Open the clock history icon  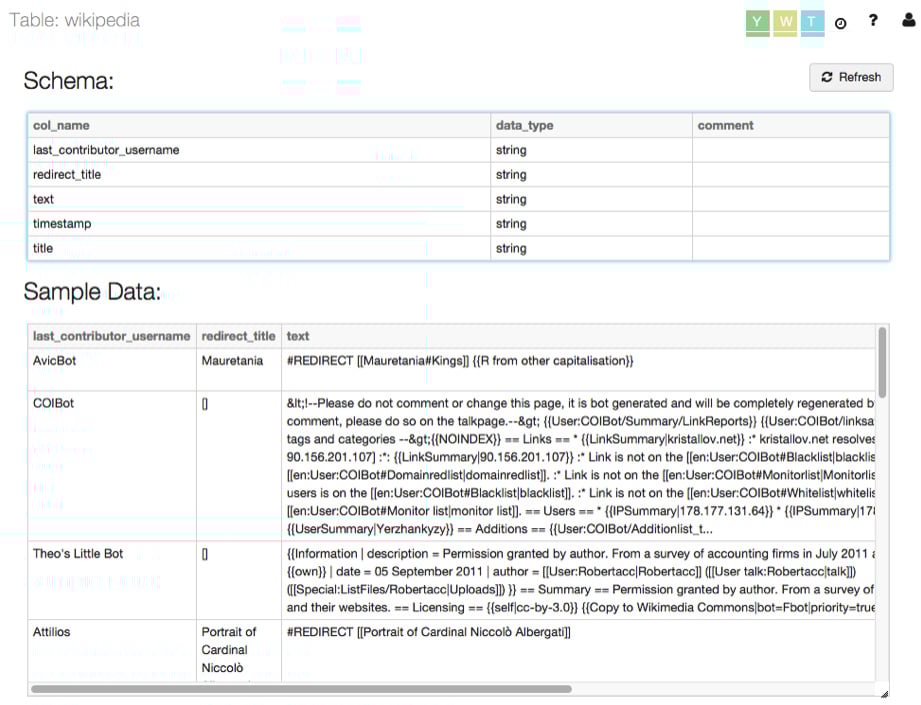pyautogui.click(x=841, y=24)
